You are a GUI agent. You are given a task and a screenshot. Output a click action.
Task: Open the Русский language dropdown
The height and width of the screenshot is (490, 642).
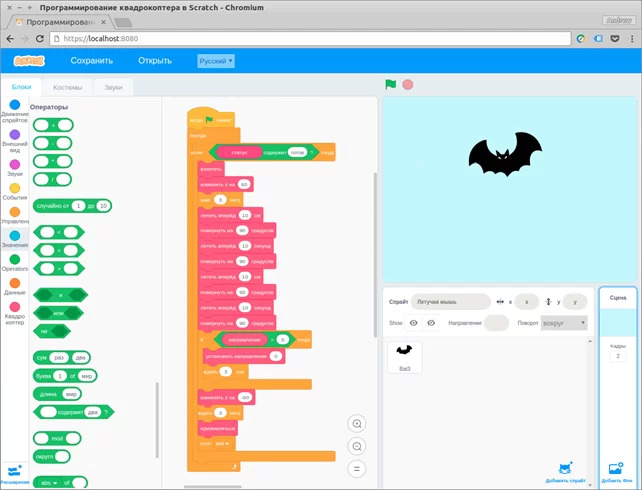[x=216, y=61]
